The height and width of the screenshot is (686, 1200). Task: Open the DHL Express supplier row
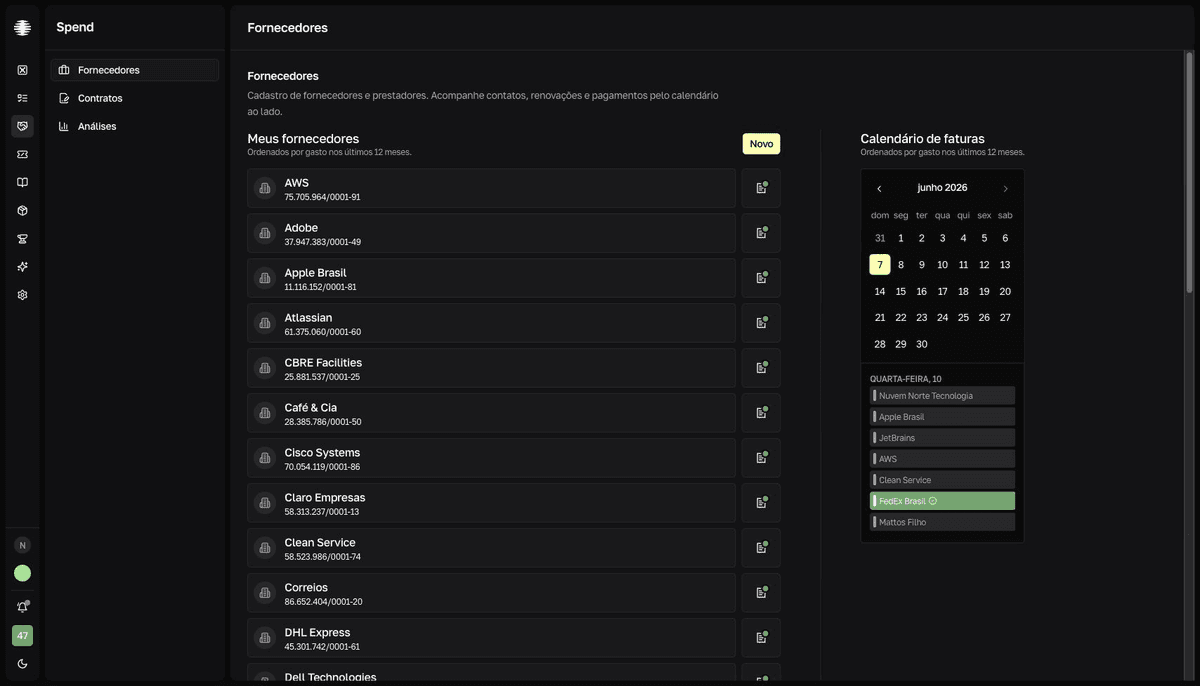click(x=491, y=638)
